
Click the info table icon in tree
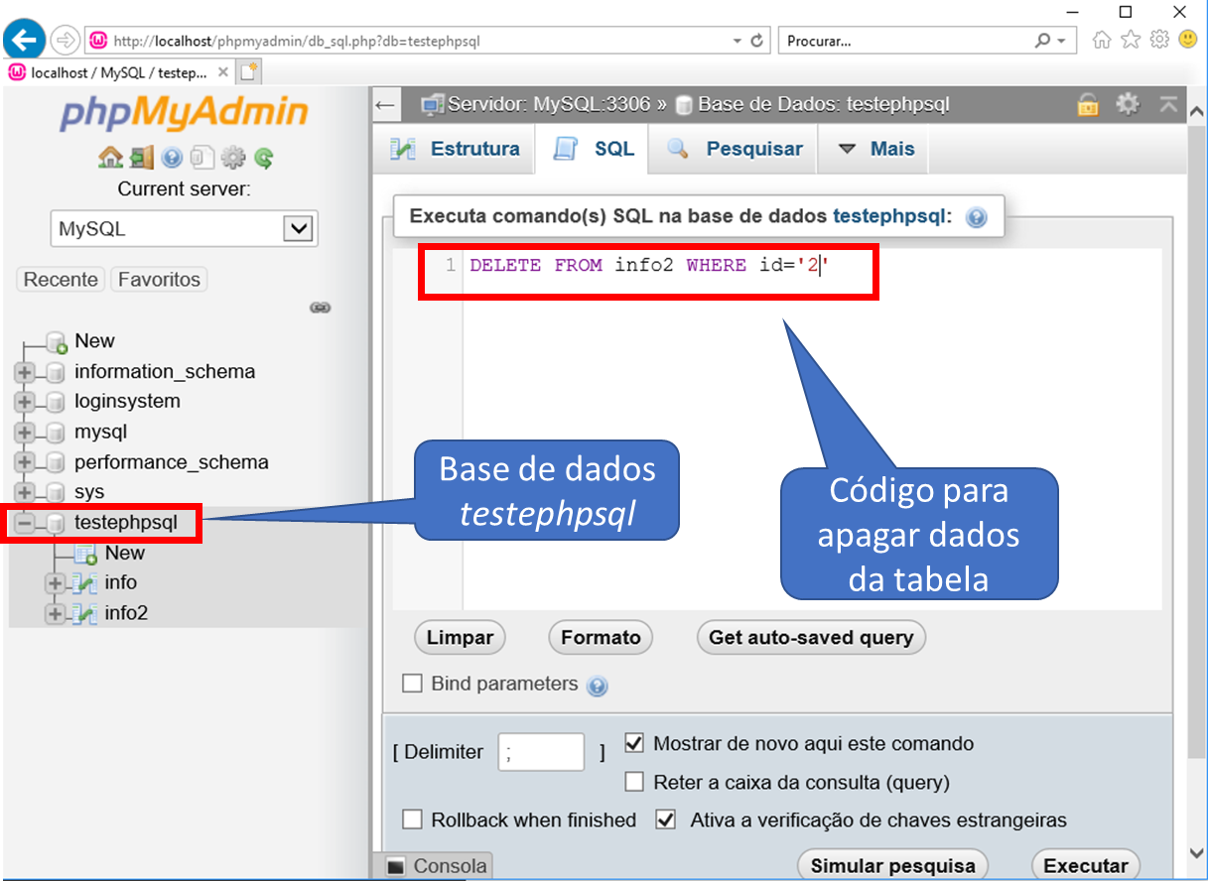point(86,583)
